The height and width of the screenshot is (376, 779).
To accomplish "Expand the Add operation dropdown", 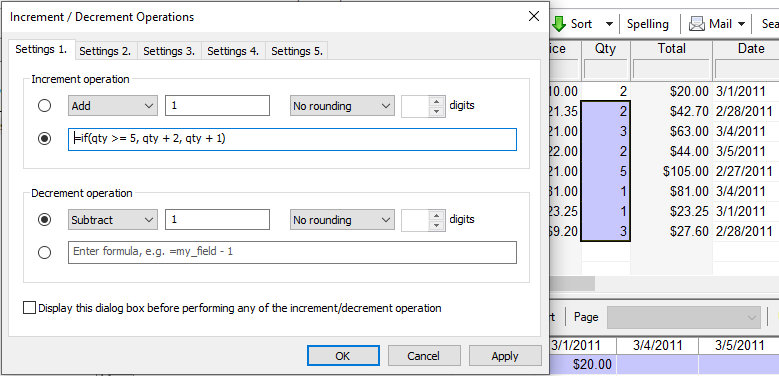I will pos(112,106).
